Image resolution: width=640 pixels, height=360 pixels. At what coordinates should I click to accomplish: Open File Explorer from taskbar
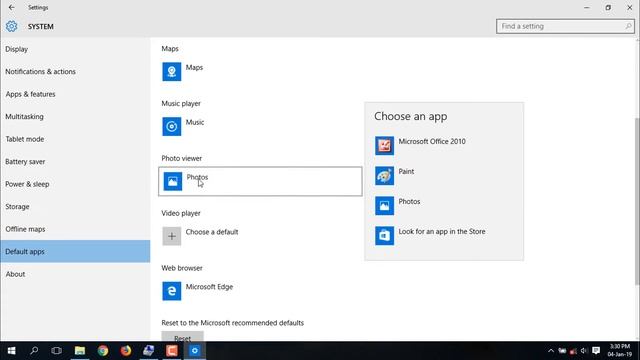click(80, 351)
